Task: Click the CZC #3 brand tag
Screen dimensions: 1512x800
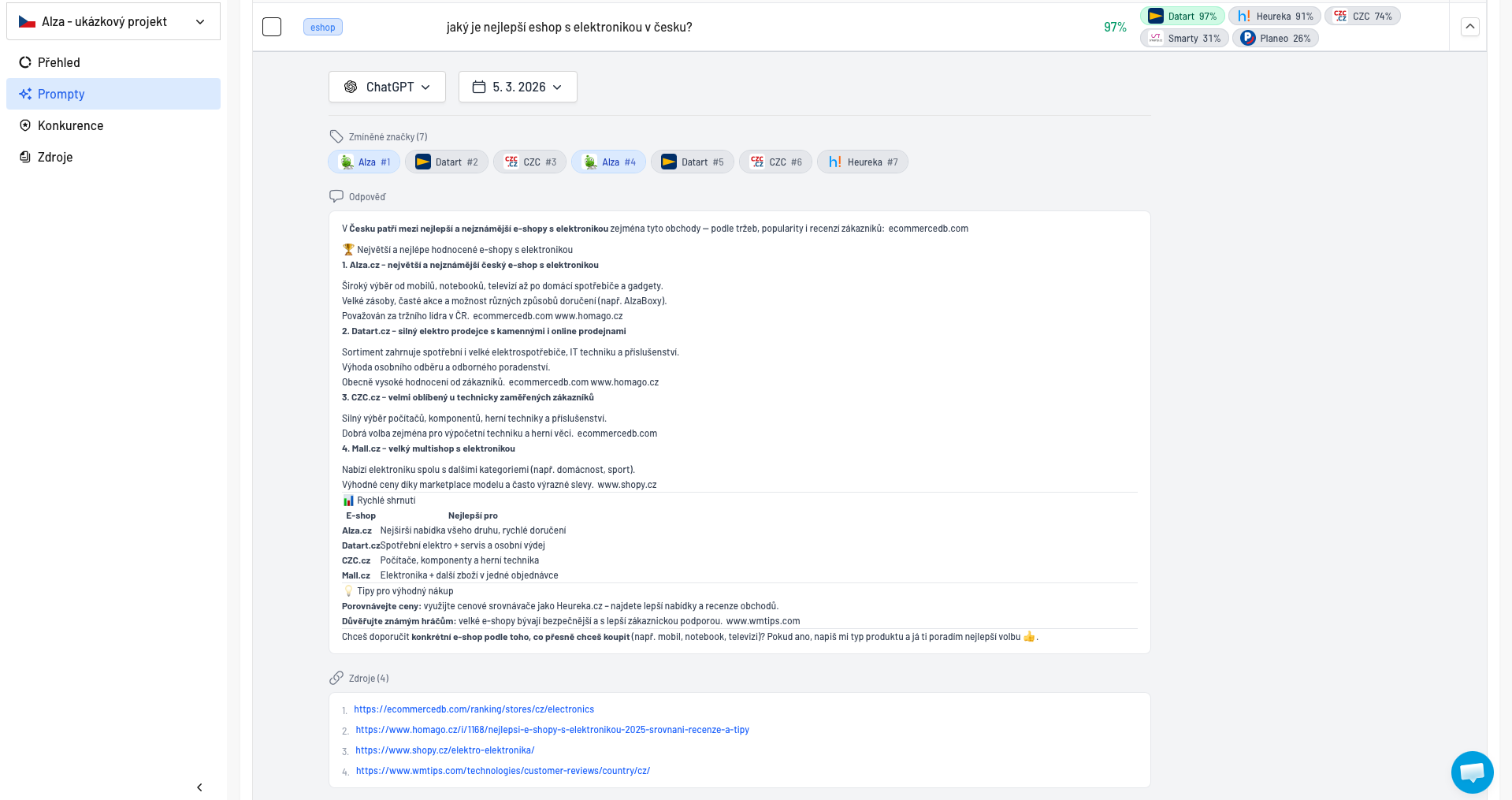Action: (529, 162)
